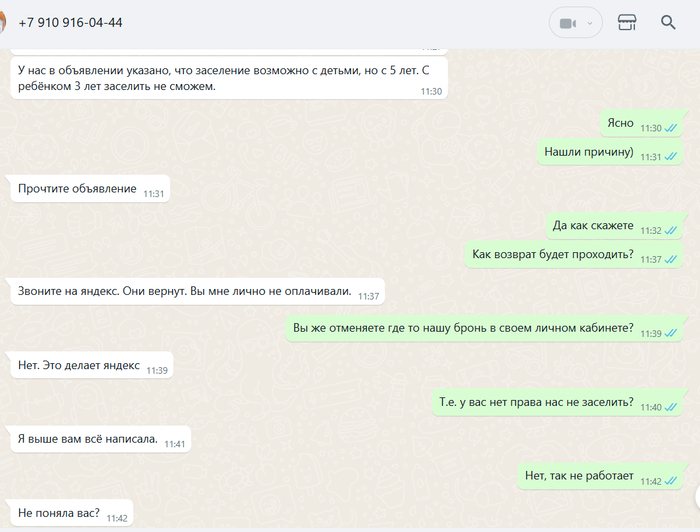The image size is (700, 532).
Task: Select the message about cancelling the booking
Action: (463, 328)
